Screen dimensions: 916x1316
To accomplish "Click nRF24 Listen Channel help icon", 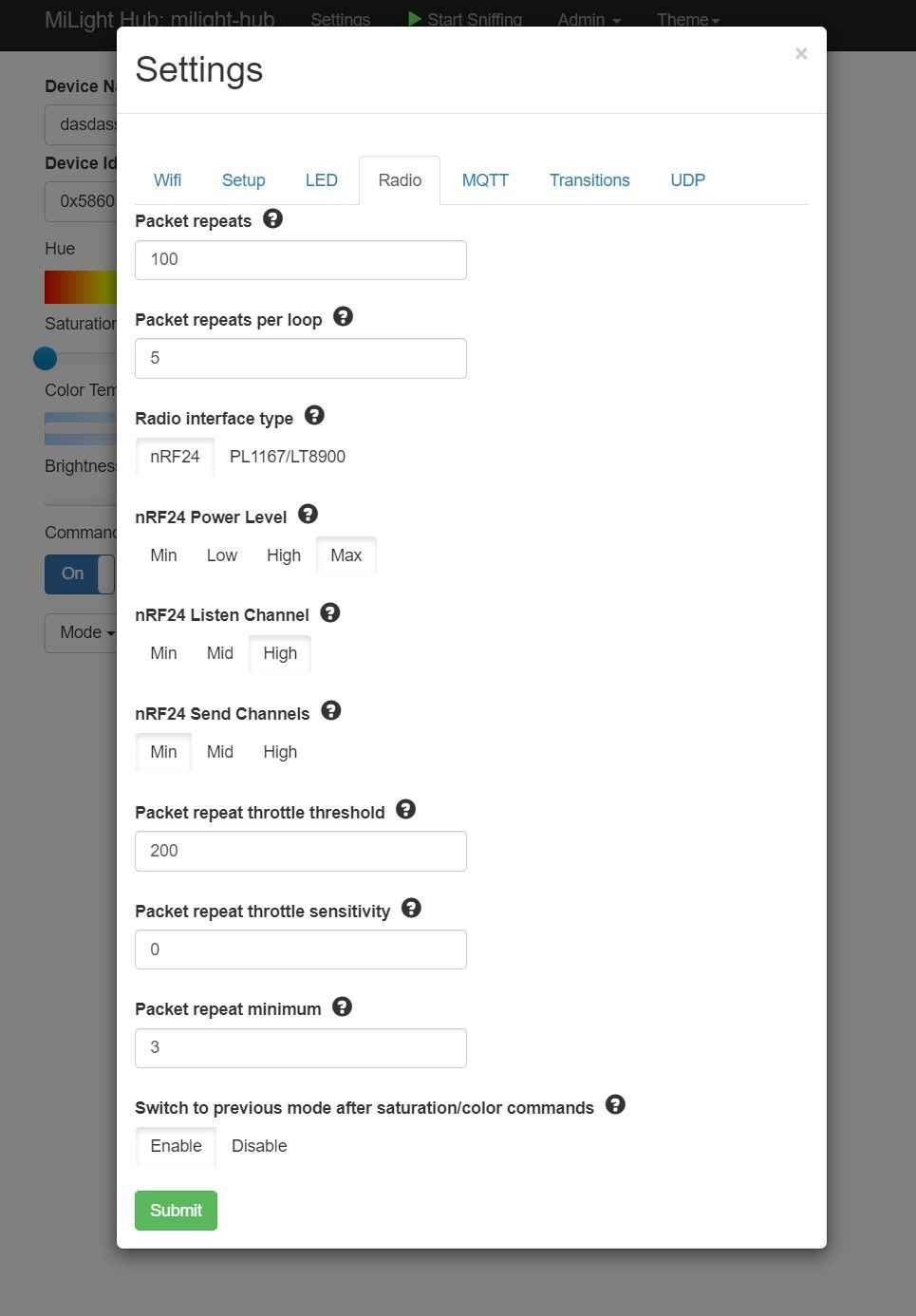I will coord(330,612).
